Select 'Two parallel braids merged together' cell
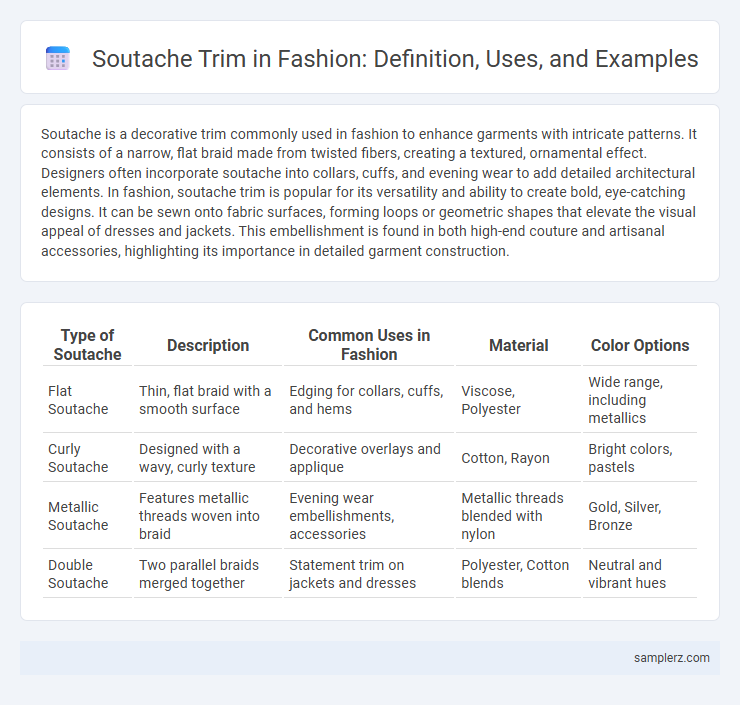 (x=208, y=574)
